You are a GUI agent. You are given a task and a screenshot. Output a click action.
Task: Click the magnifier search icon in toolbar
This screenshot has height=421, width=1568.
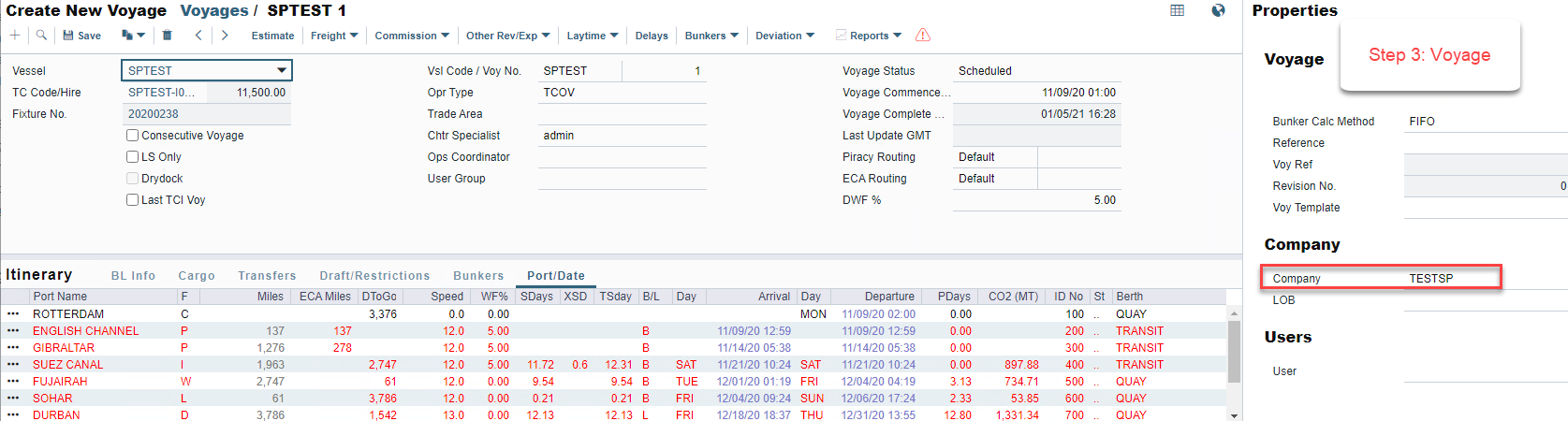coord(41,36)
